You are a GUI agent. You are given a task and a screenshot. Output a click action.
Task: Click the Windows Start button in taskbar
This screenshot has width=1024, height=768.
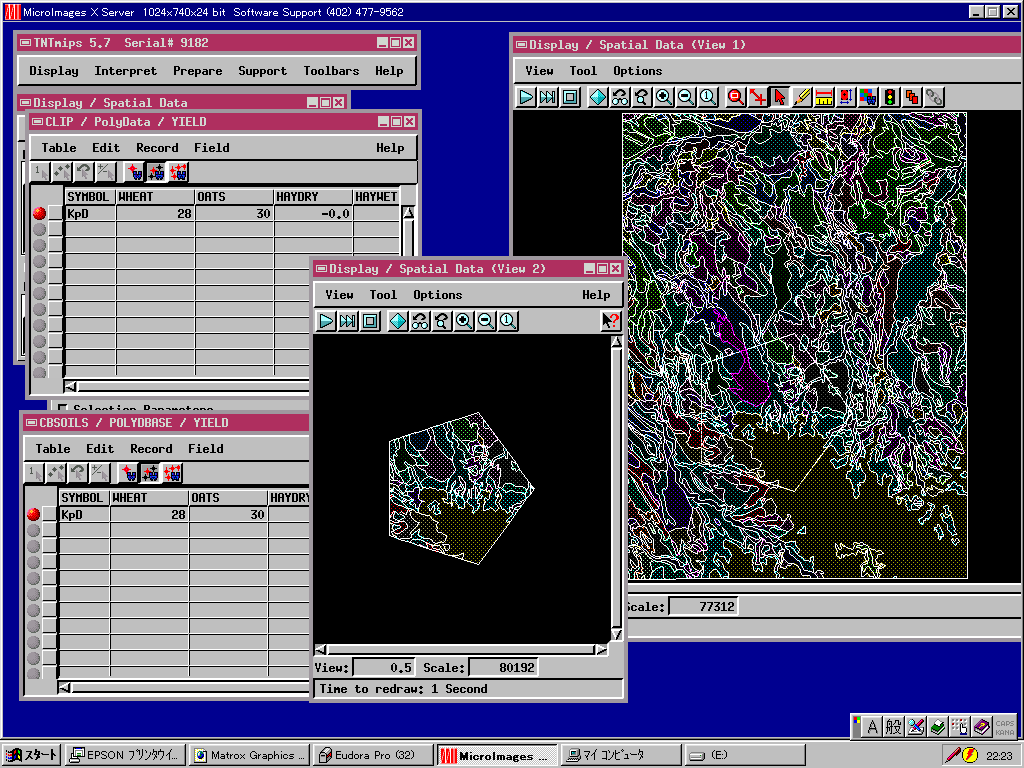[32, 755]
